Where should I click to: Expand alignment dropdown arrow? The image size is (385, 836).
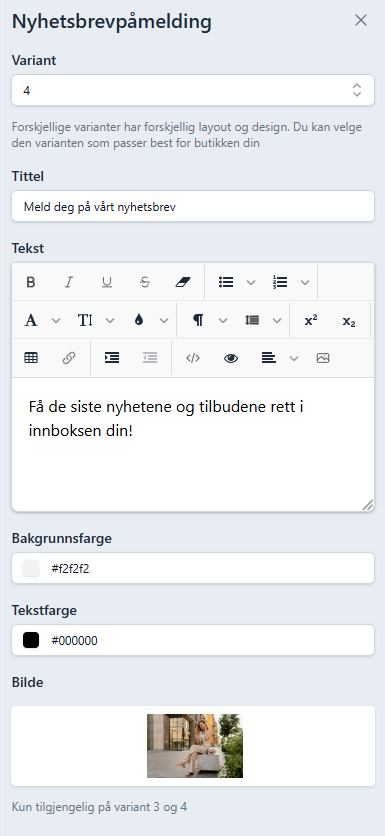294,358
